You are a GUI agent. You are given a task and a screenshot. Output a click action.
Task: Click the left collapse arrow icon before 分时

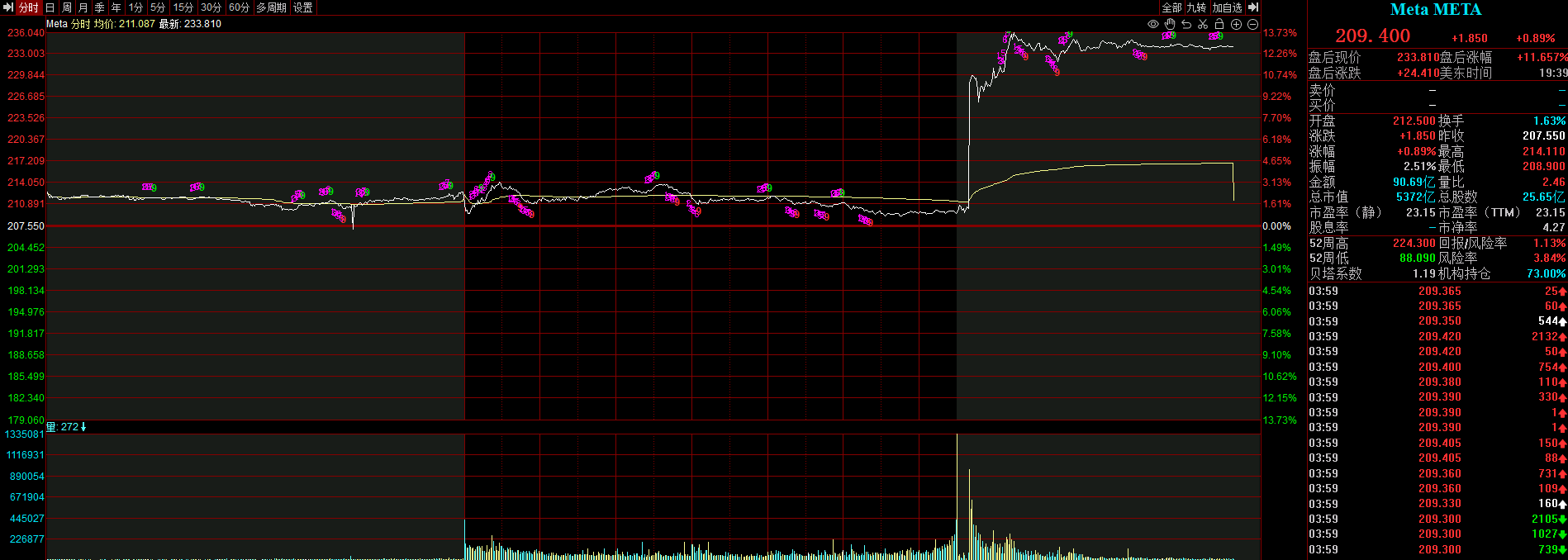8,7
